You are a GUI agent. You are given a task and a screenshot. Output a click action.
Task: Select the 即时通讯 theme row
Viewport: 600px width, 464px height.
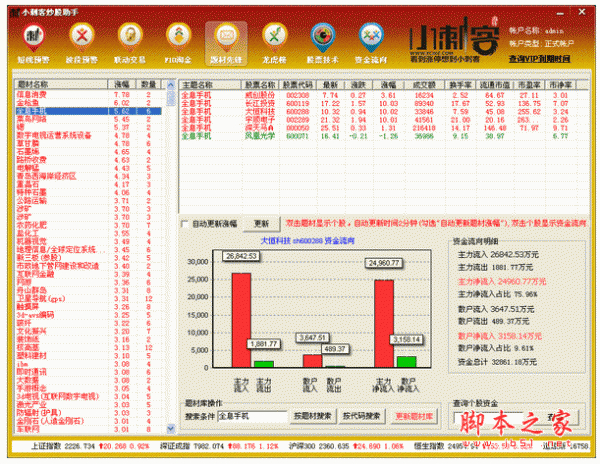click(88, 372)
